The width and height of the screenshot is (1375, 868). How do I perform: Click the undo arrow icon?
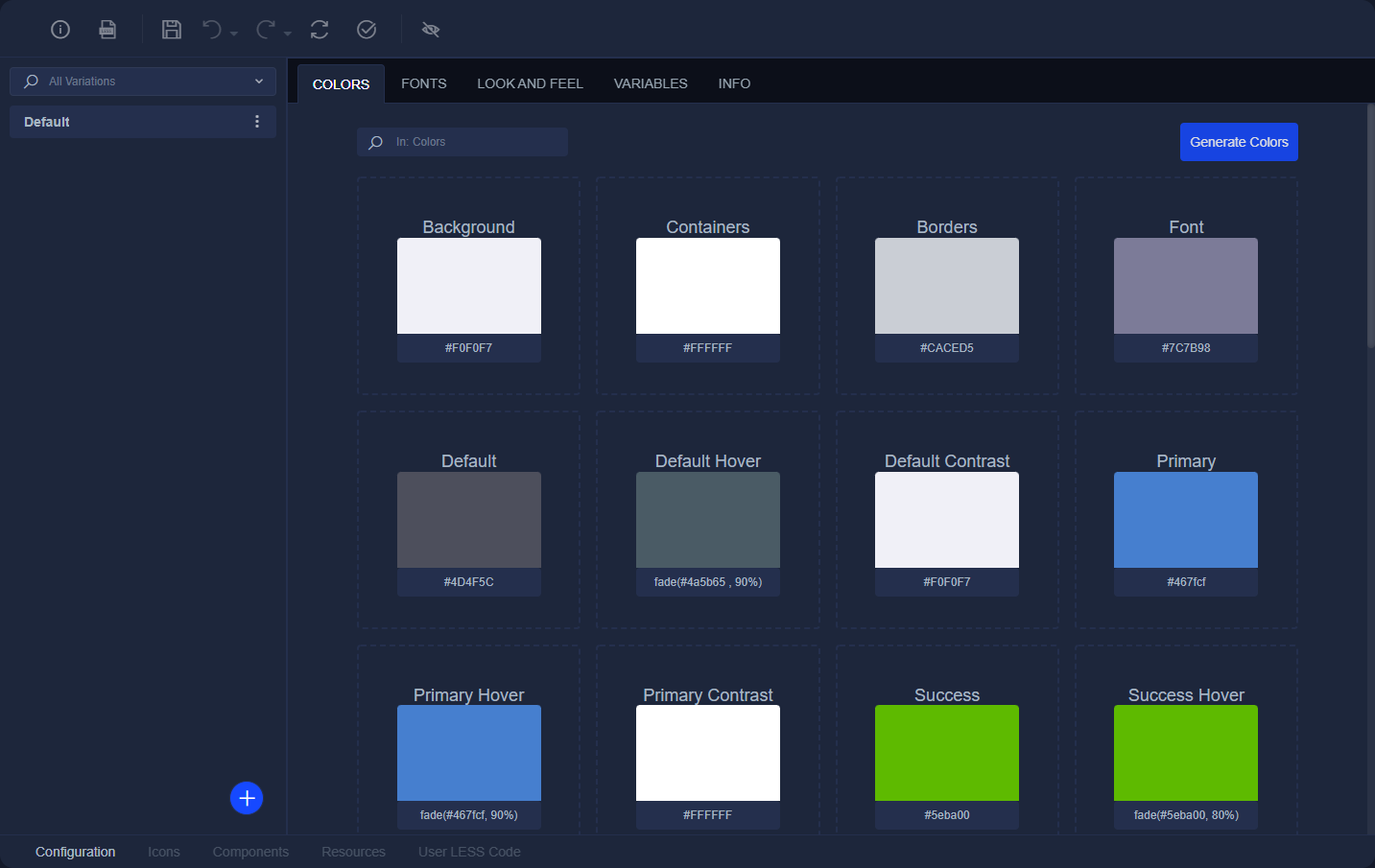tap(212, 30)
